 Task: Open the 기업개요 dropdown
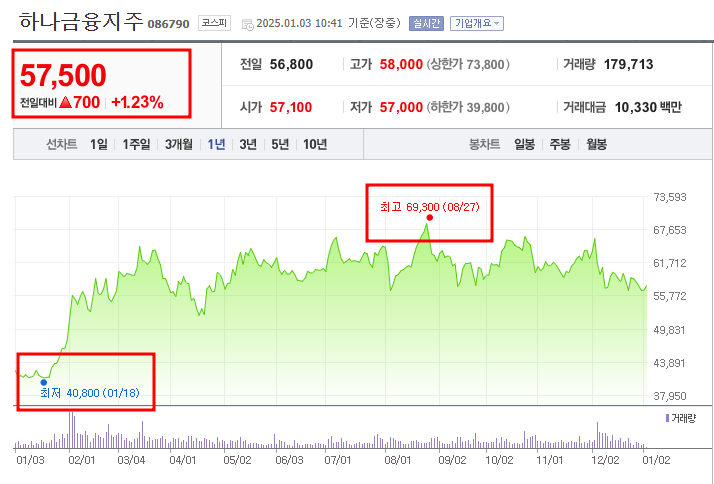coord(477,23)
